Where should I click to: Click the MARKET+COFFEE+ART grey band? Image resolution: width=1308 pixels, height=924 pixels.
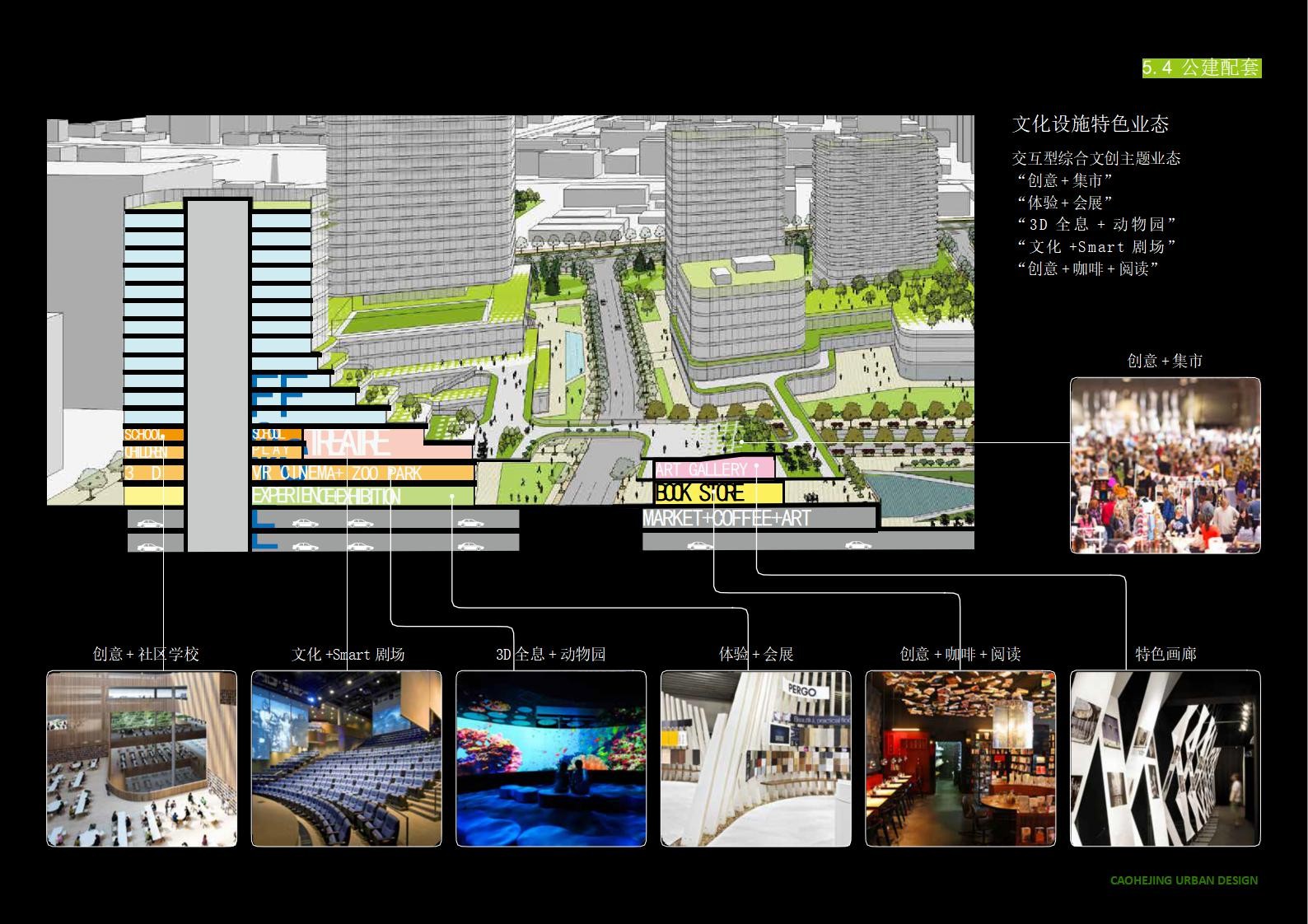pyautogui.click(x=758, y=519)
